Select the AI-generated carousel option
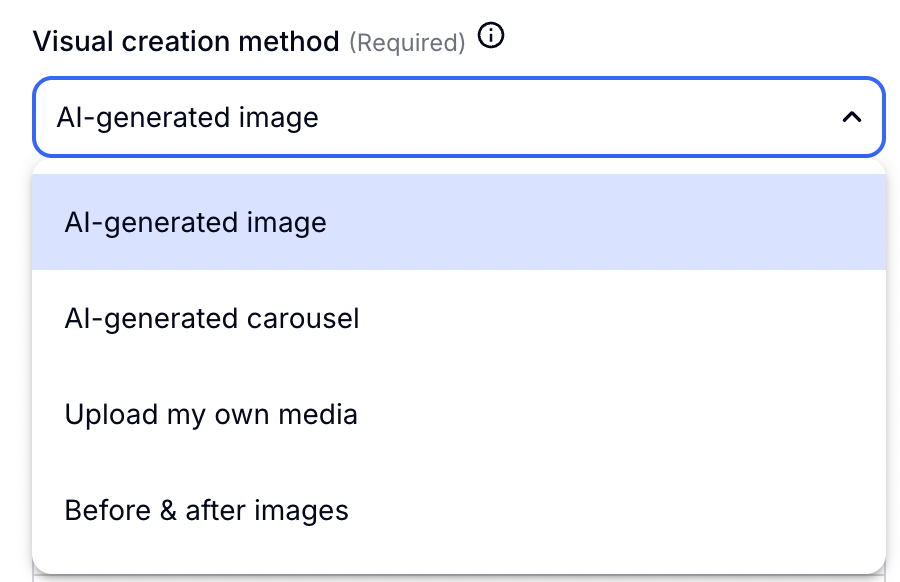Screen dimensions: 900x582 (211, 319)
